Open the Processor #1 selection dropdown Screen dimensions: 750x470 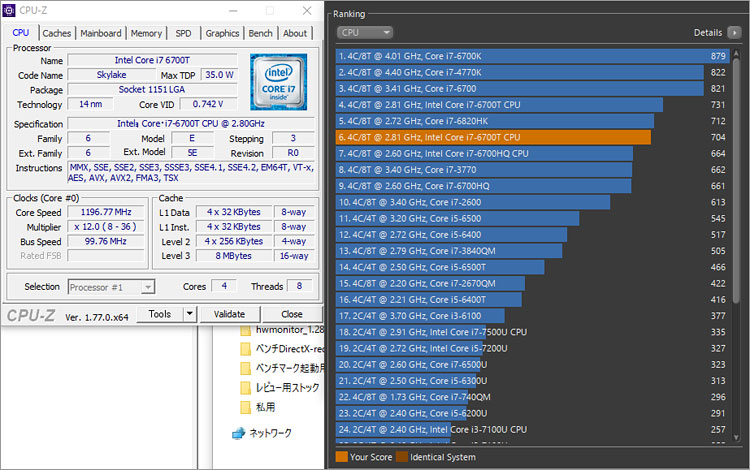point(111,287)
